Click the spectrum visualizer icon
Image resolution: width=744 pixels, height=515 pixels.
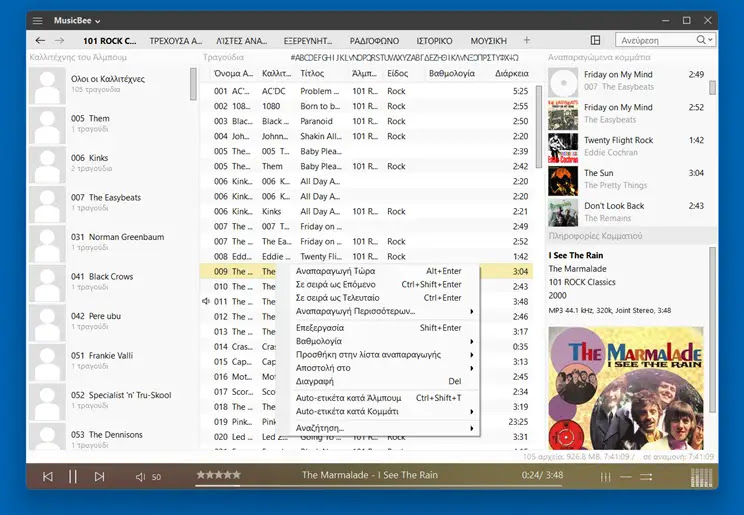tap(702, 478)
